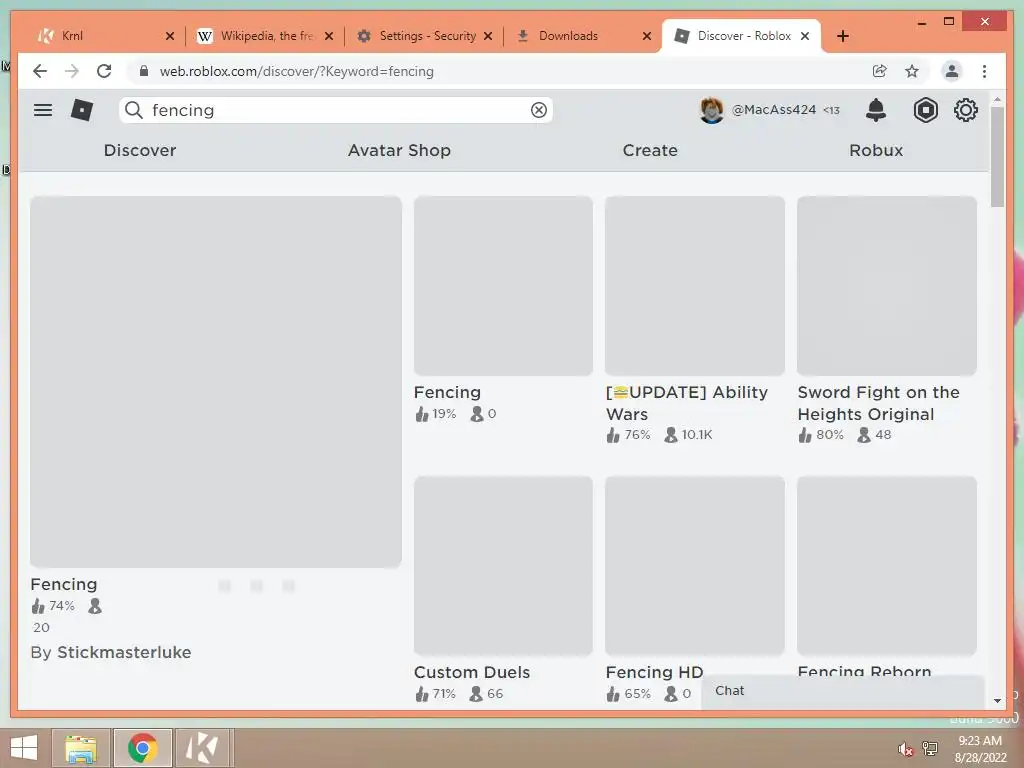Open Chrome three-dot menu
The height and width of the screenshot is (768, 1024).
pos(984,71)
